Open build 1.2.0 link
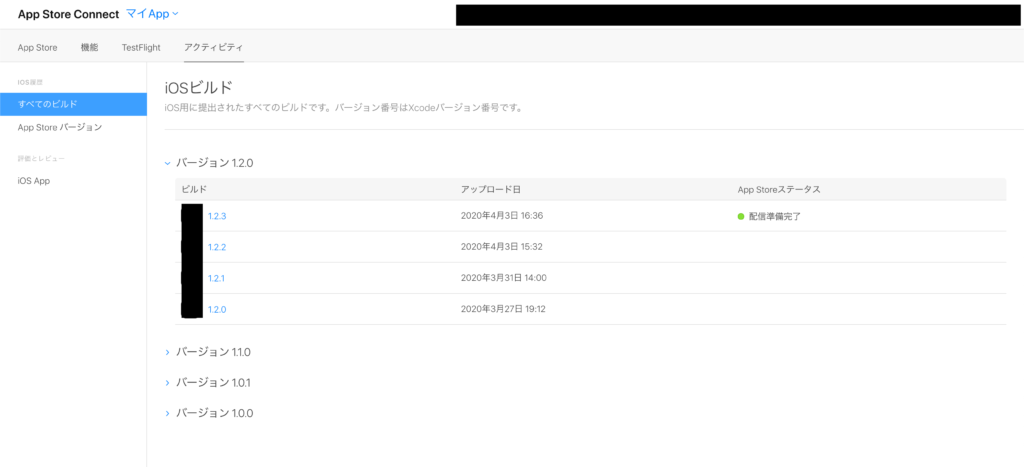This screenshot has width=1024, height=467. tap(217, 309)
